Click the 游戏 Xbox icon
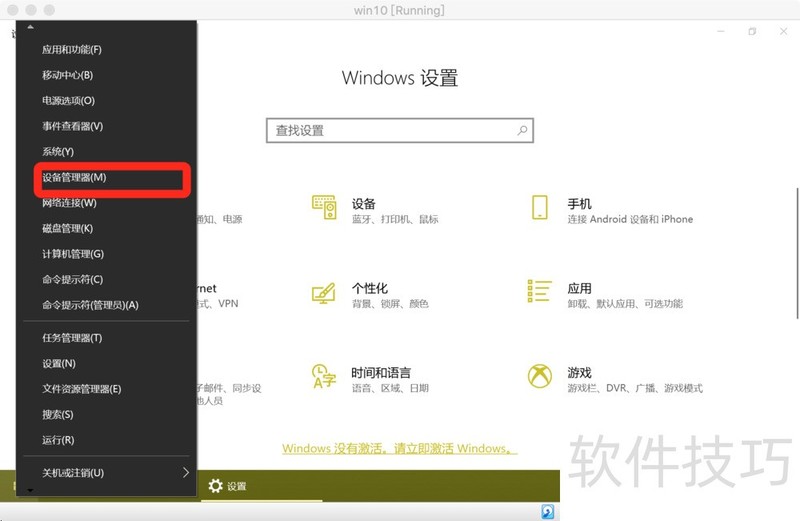This screenshot has width=800, height=521. point(540,376)
